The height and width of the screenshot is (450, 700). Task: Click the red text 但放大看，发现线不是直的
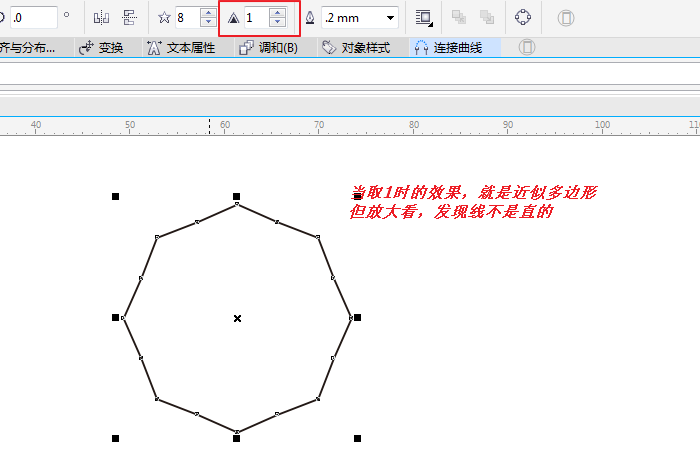[x=451, y=211]
